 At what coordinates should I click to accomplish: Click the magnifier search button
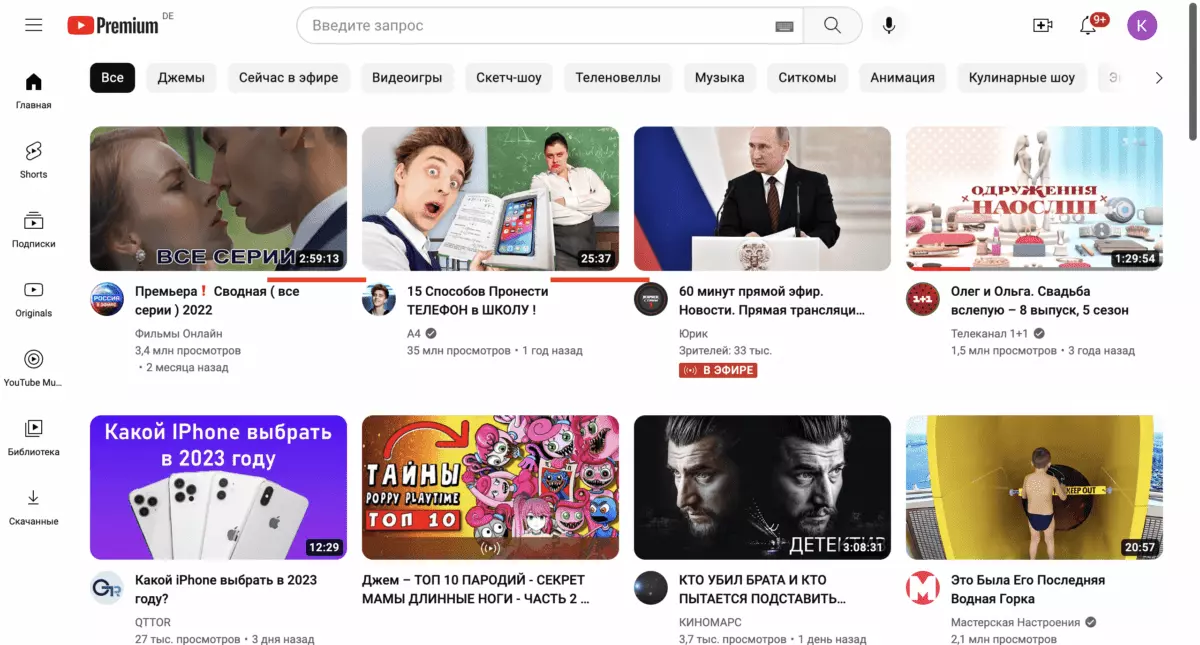point(832,26)
